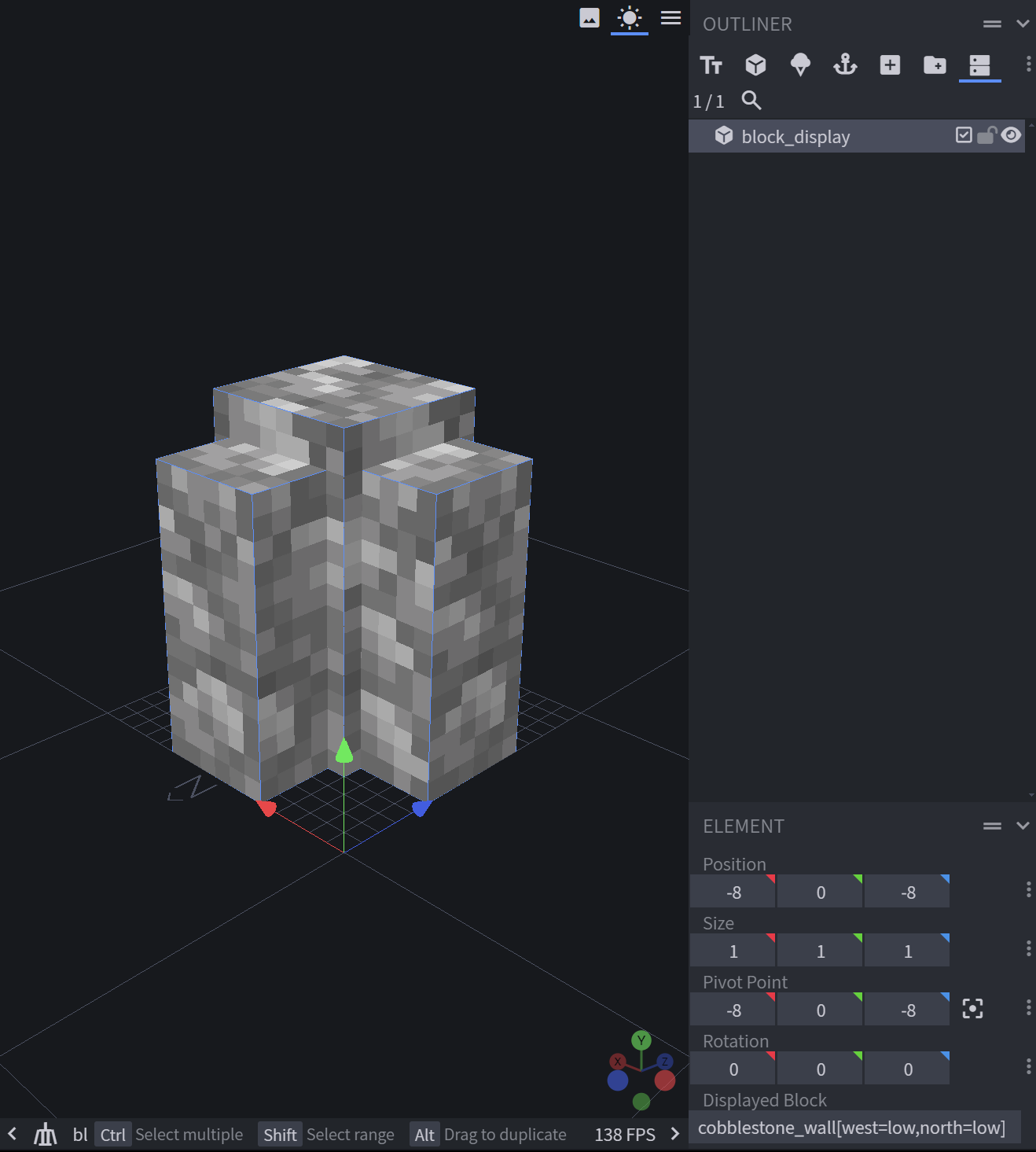Grab the Element panel drag handle
1036x1152 pixels.
(992, 826)
